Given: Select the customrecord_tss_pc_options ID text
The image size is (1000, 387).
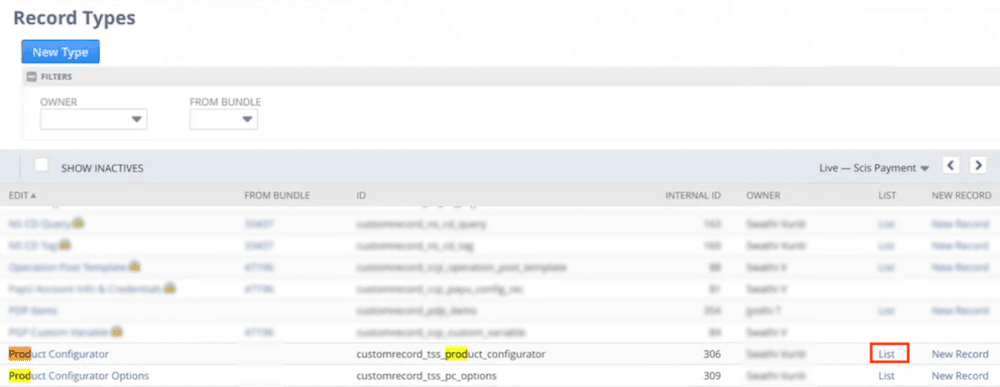Looking at the screenshot, I should click(x=426, y=376).
